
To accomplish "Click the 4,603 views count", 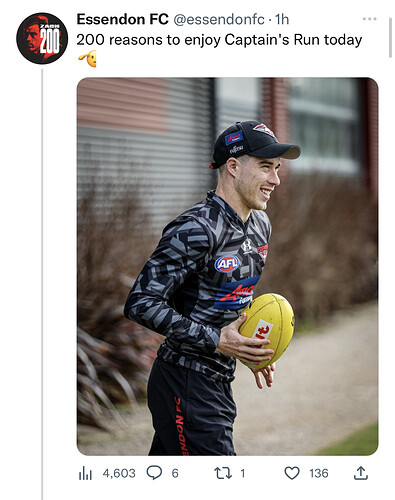I will [119, 473].
